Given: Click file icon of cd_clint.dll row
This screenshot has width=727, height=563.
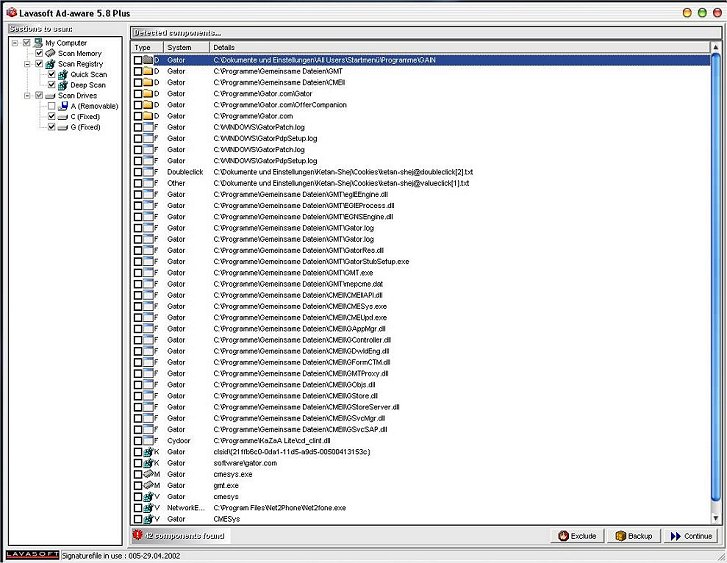Looking at the screenshot, I should coord(148,441).
